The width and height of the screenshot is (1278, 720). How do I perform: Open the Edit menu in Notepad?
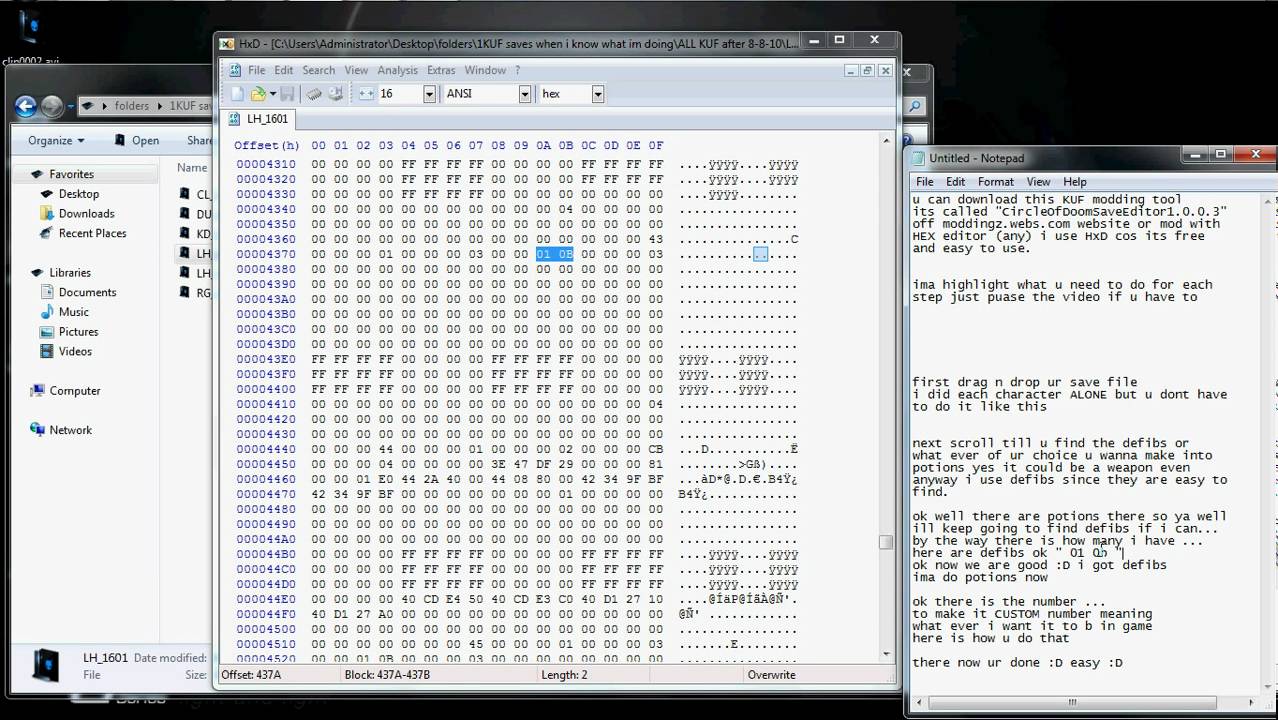tap(956, 182)
